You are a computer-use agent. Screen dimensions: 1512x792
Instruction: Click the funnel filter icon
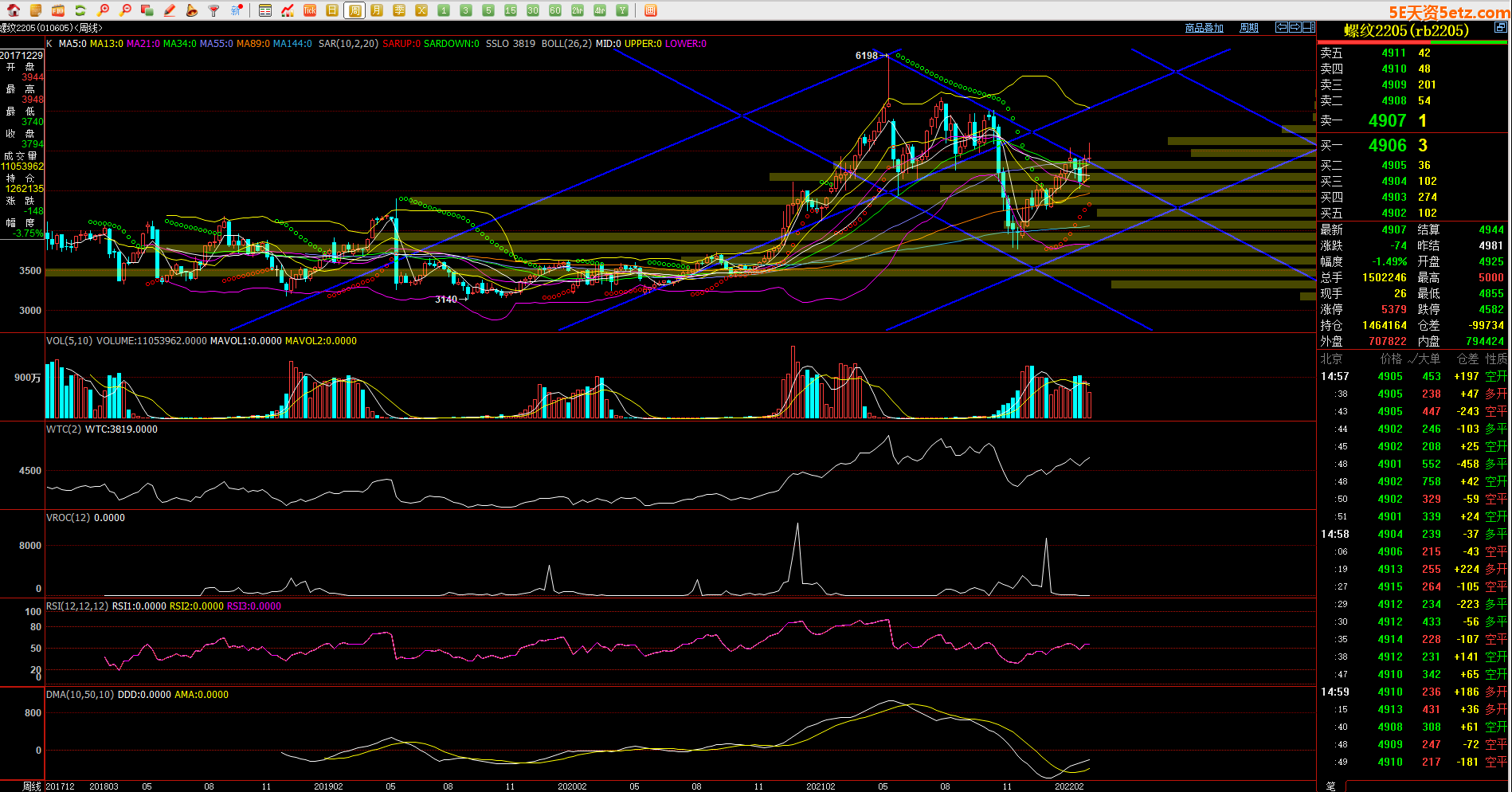(213, 10)
